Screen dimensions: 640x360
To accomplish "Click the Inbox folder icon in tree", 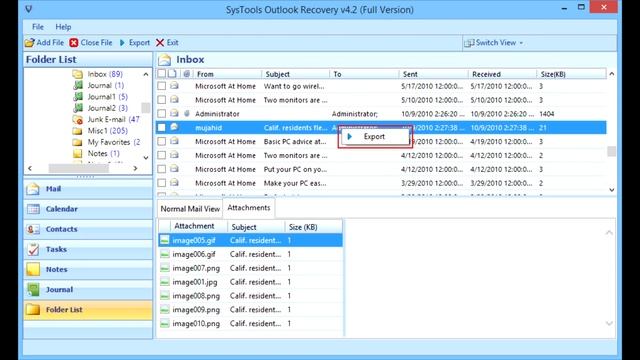I will [x=78, y=74].
